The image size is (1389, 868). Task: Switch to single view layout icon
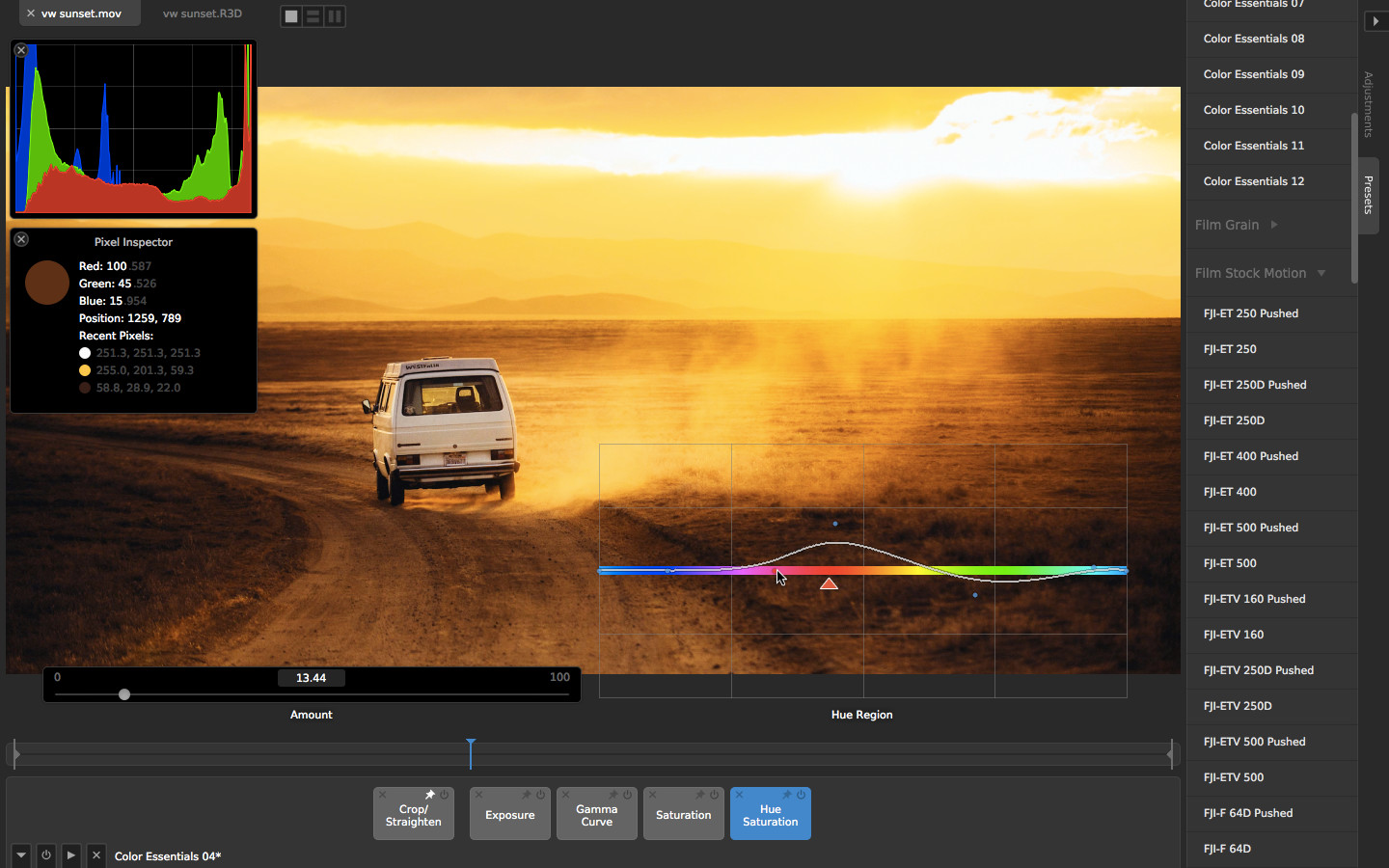291,16
